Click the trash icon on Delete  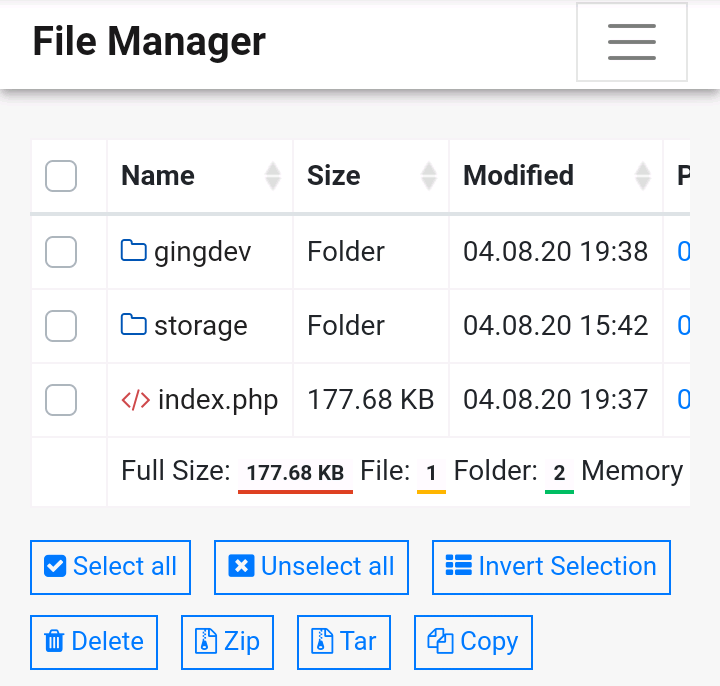coord(55,641)
